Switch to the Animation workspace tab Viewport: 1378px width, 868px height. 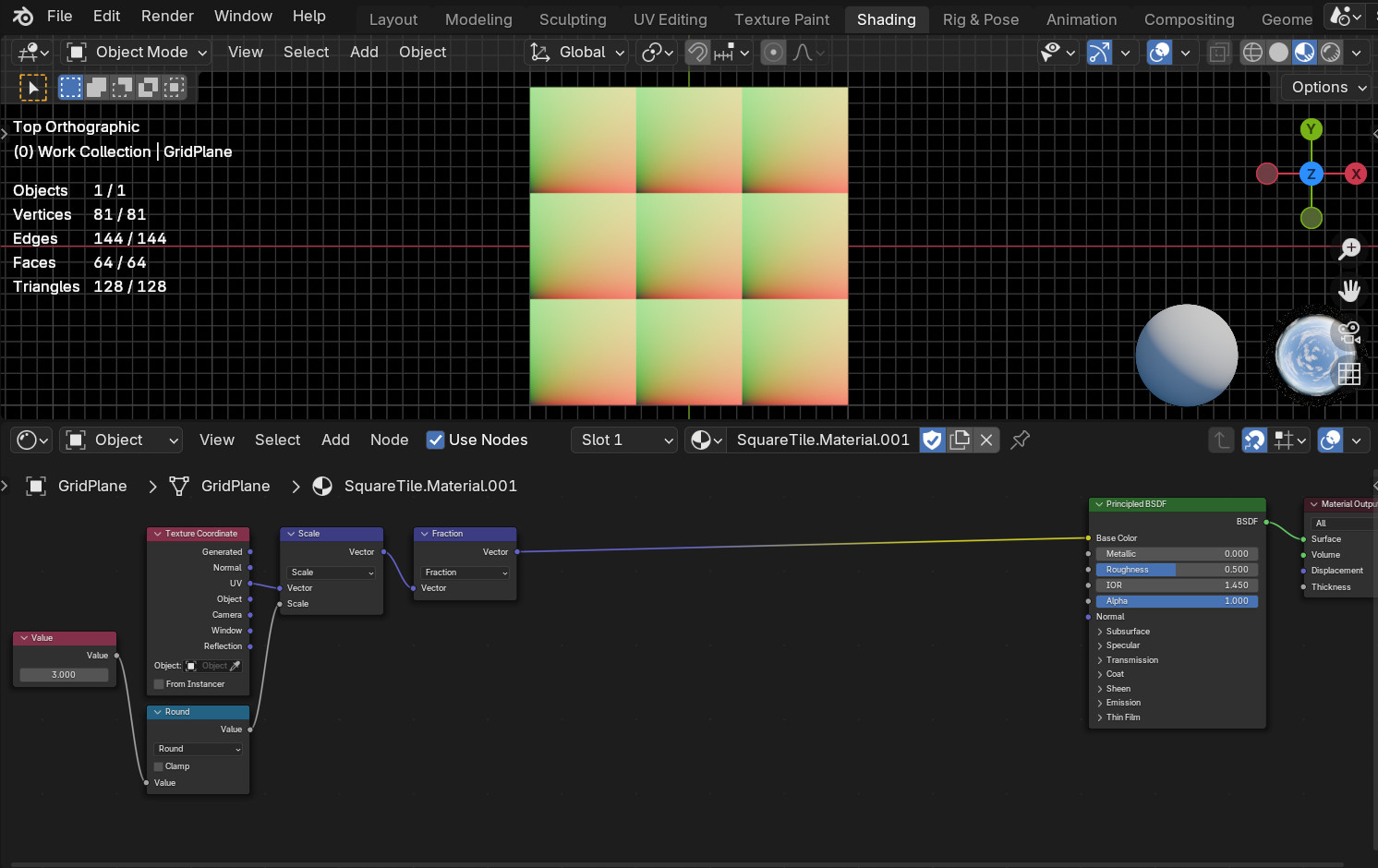(x=1082, y=19)
